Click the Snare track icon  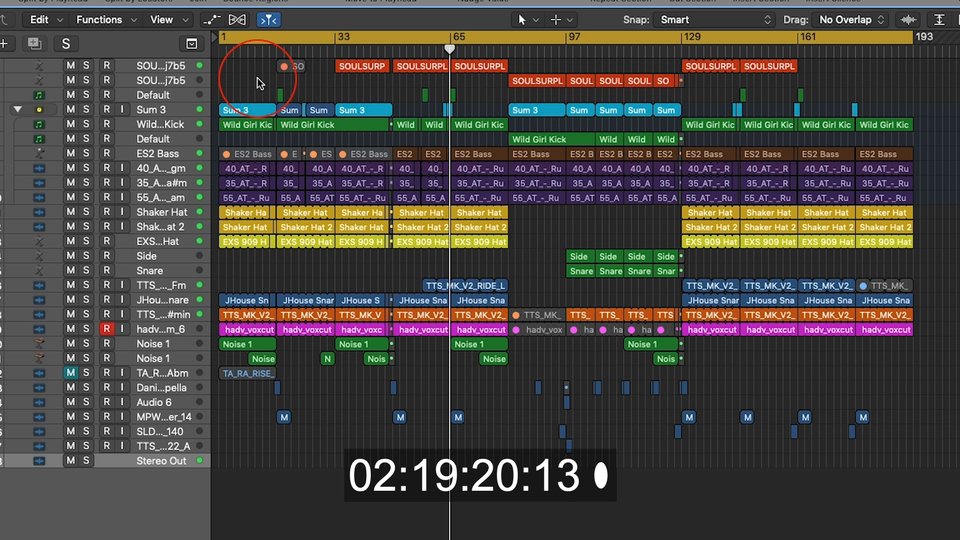click(39, 271)
